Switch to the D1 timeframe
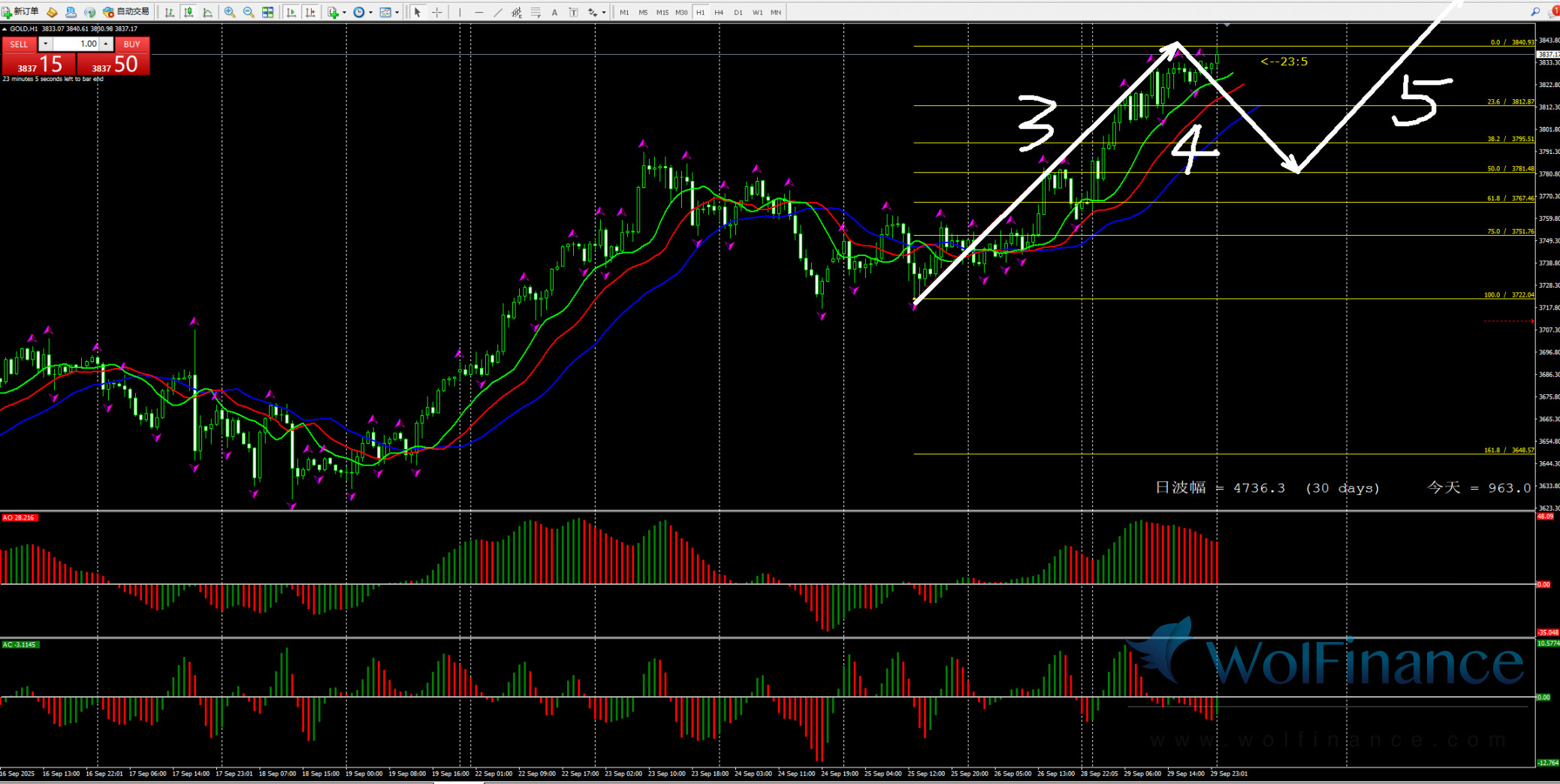Screen dimensions: 1560x784 point(738,12)
